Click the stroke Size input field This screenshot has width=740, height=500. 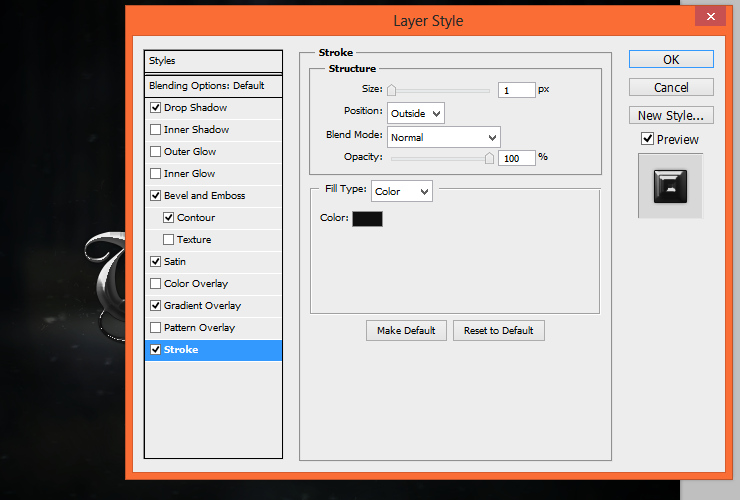[517, 90]
